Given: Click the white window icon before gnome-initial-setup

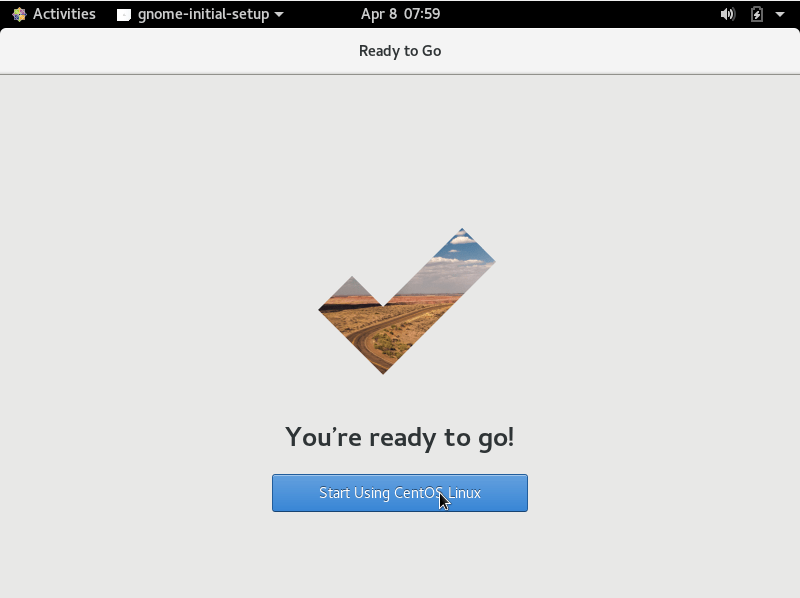Looking at the screenshot, I should tap(124, 15).
